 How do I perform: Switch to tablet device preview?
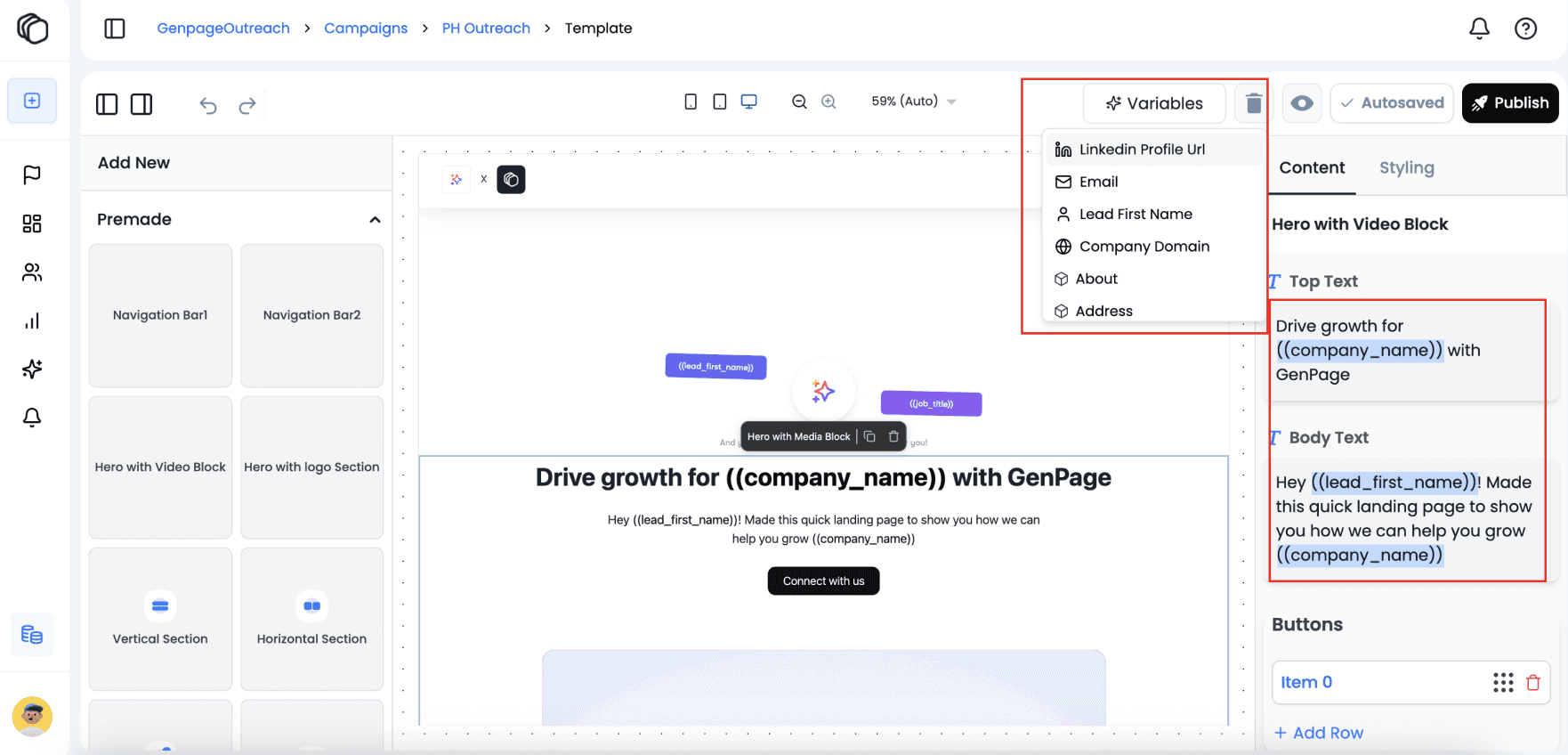(x=720, y=101)
